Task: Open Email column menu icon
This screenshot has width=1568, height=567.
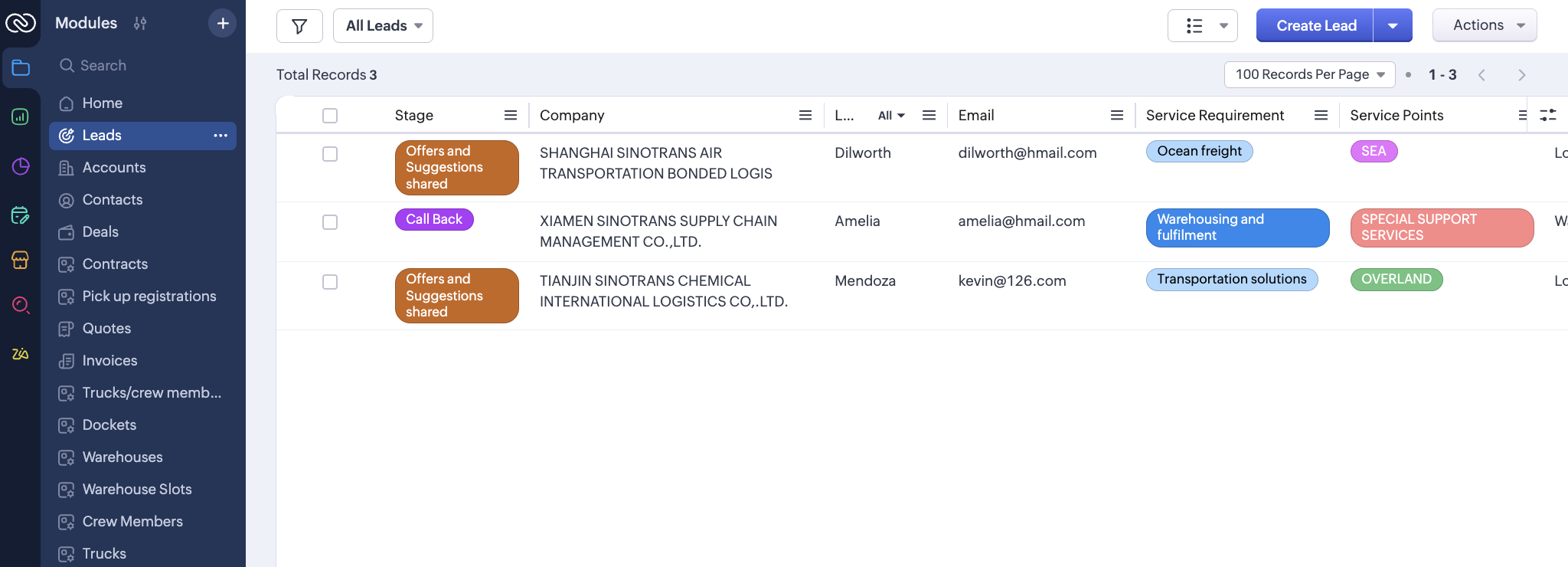Action: (1117, 115)
